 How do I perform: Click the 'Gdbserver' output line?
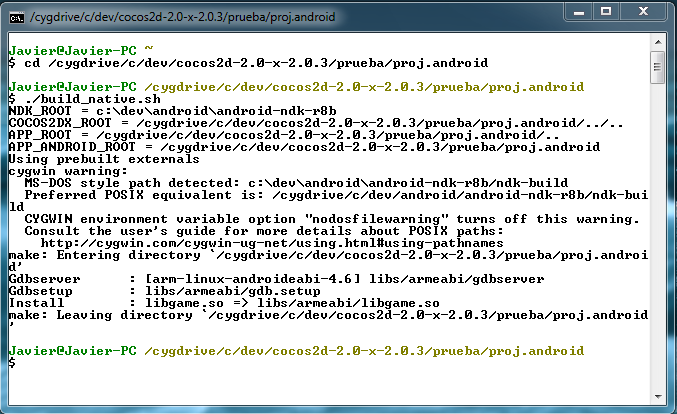[276, 279]
